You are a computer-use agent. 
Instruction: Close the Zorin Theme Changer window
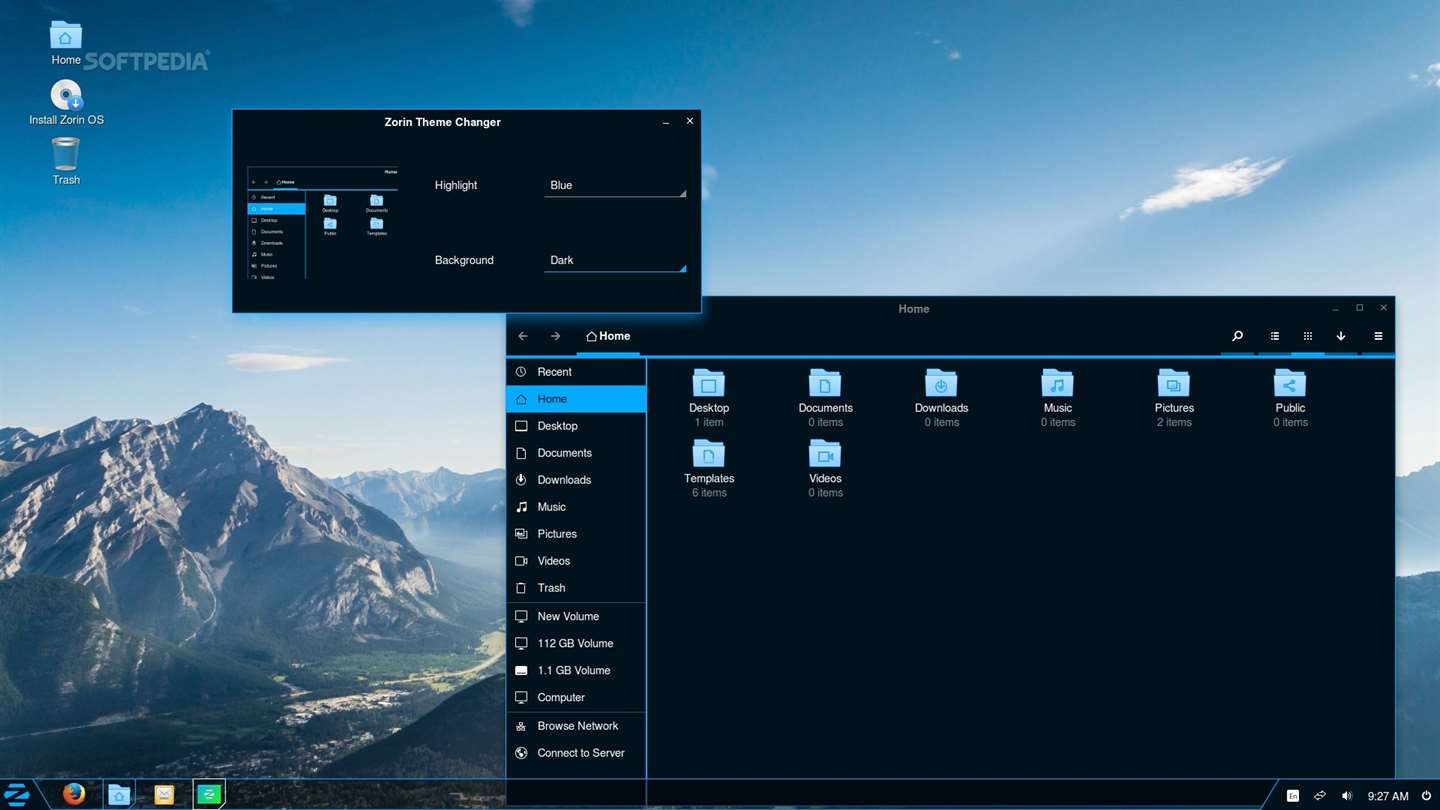pos(689,121)
